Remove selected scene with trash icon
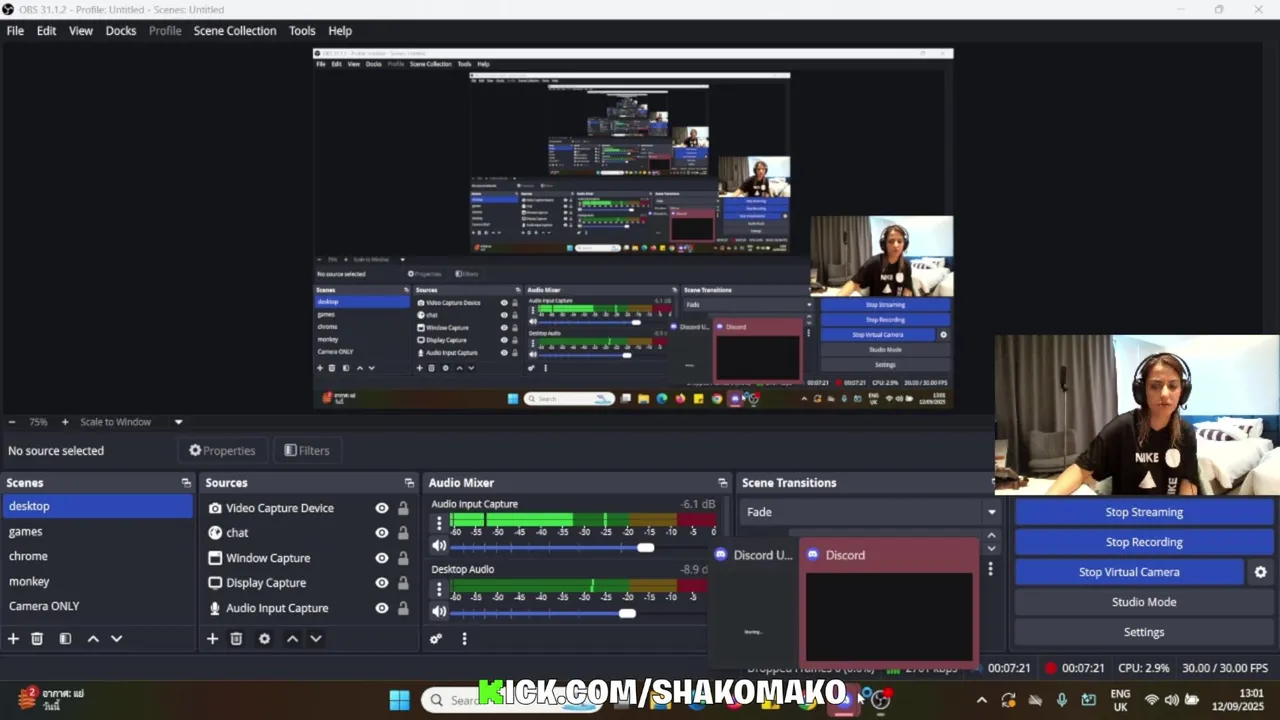 37,639
